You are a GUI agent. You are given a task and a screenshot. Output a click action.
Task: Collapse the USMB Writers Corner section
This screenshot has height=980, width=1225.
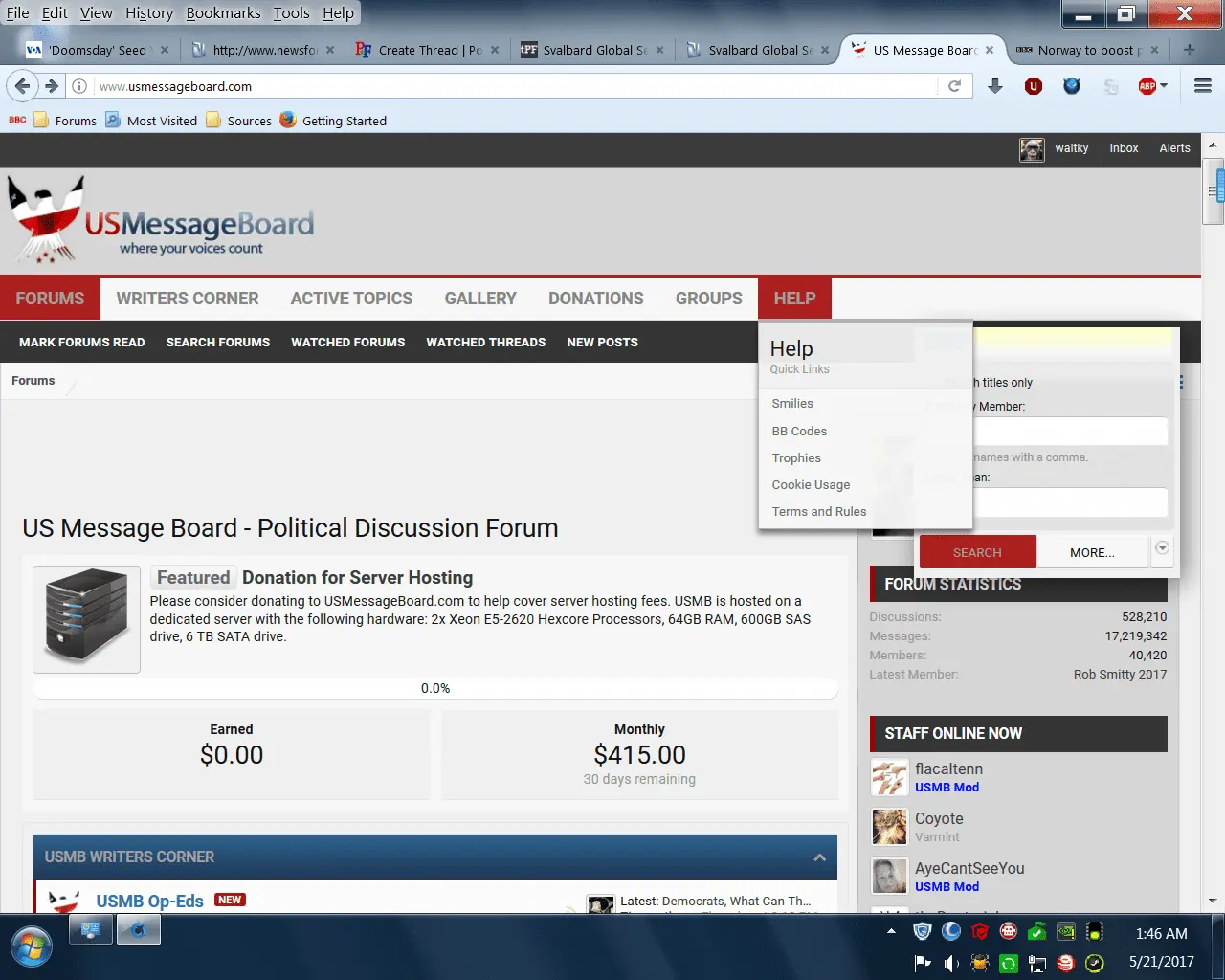tap(819, 857)
